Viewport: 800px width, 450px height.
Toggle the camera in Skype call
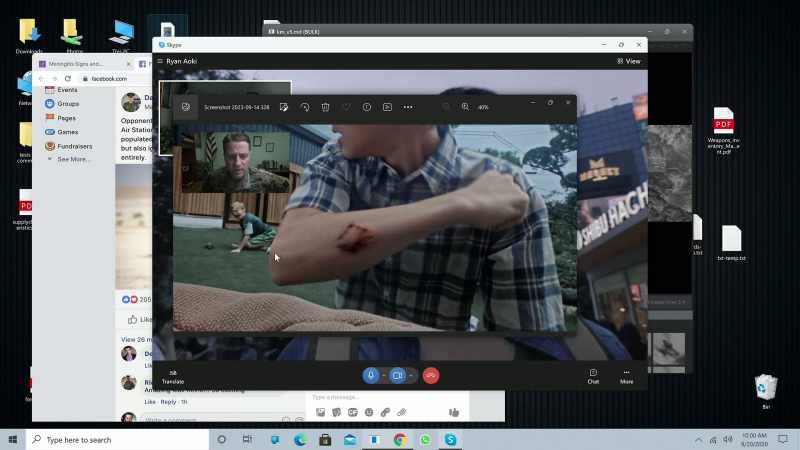397,376
